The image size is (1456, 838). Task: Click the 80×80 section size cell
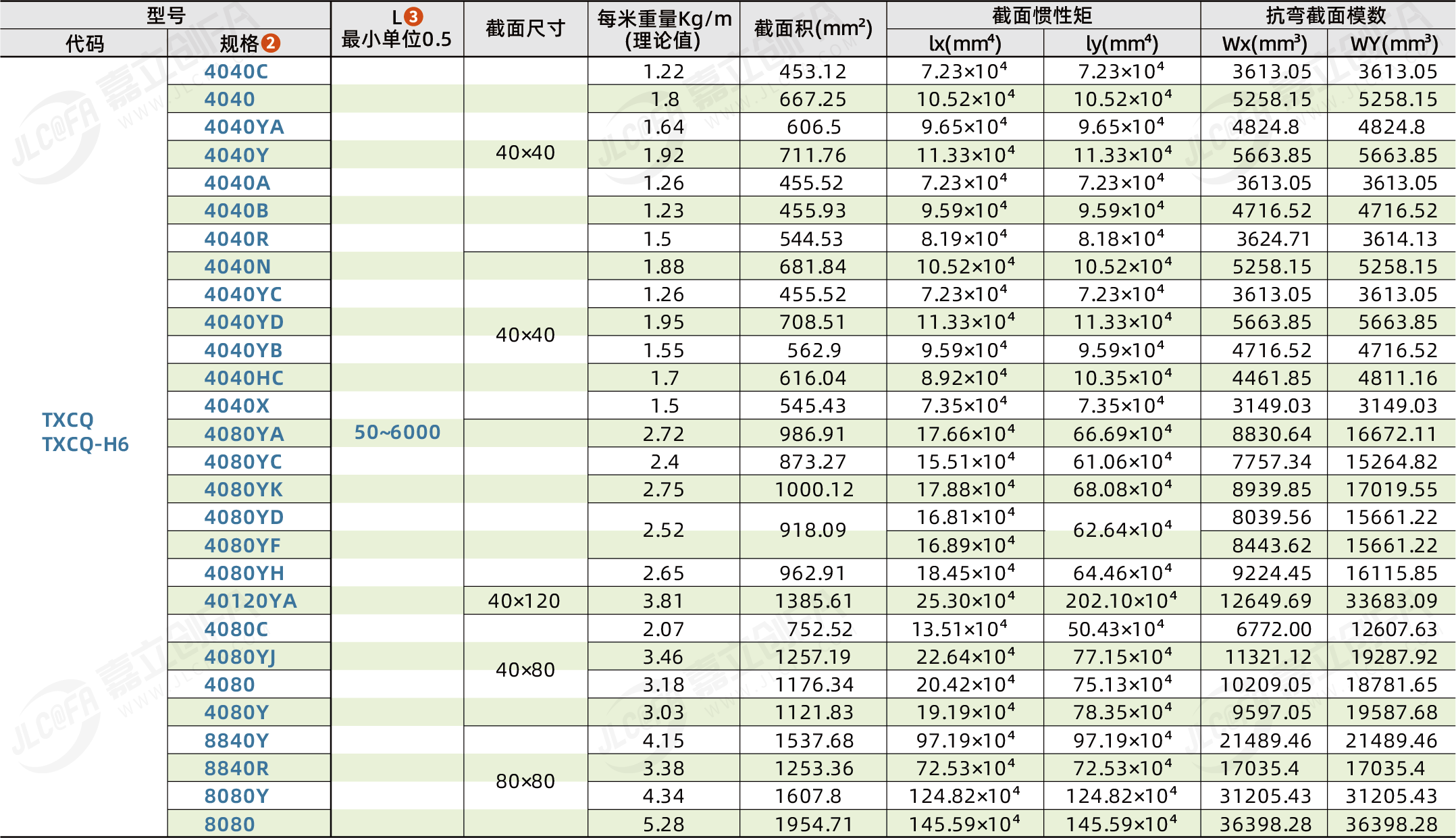(x=525, y=781)
